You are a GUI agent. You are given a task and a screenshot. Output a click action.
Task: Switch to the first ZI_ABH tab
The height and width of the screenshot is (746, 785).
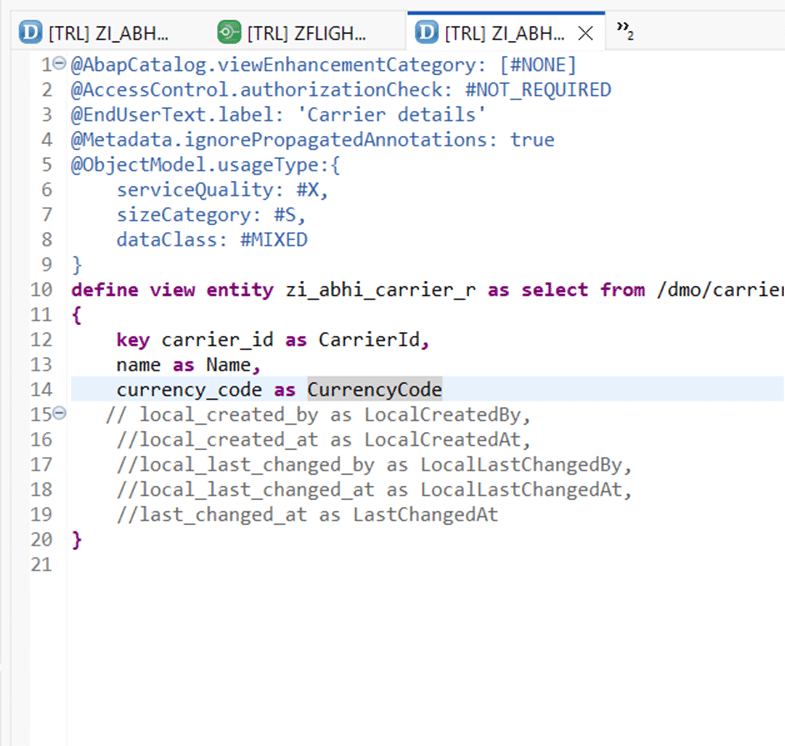(x=108, y=33)
